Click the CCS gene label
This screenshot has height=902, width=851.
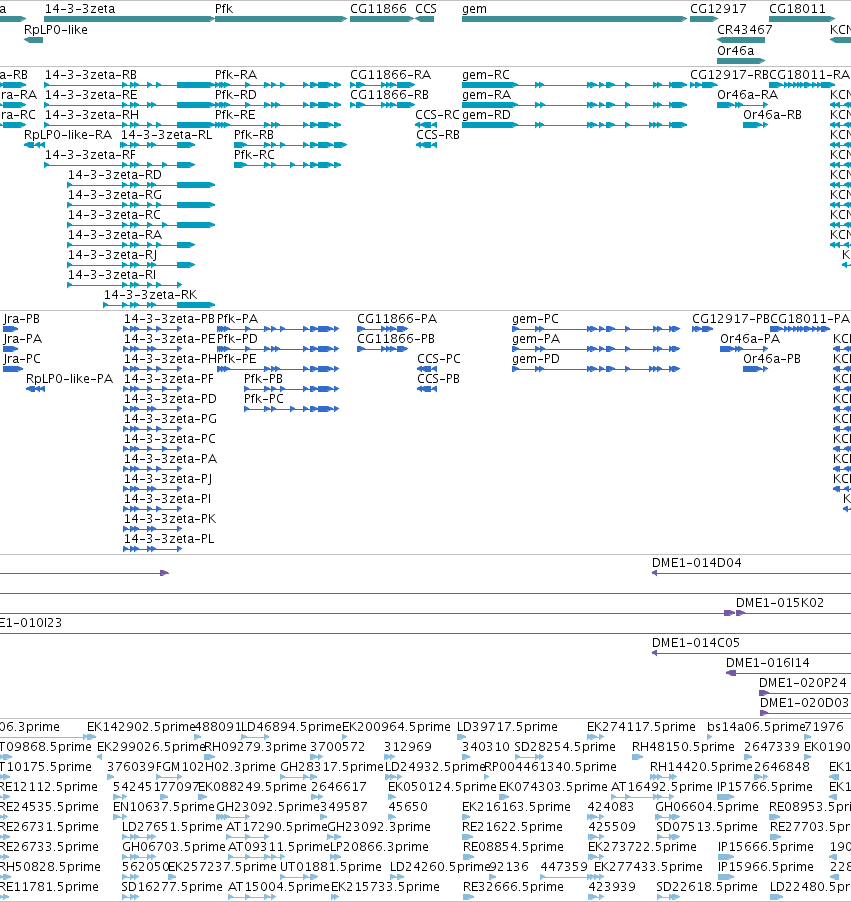pos(426,9)
